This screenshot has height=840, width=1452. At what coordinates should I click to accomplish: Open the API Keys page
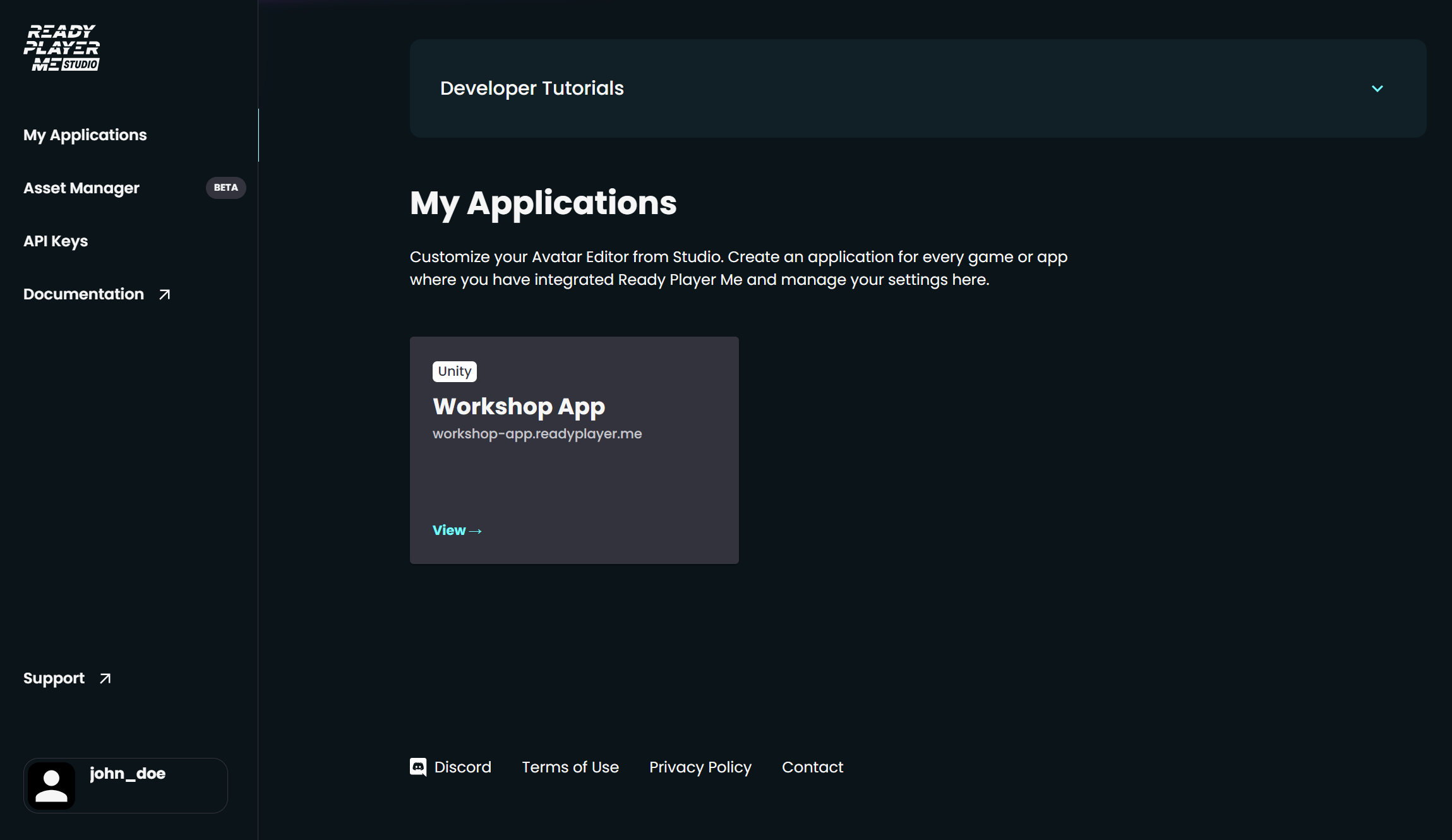click(56, 241)
